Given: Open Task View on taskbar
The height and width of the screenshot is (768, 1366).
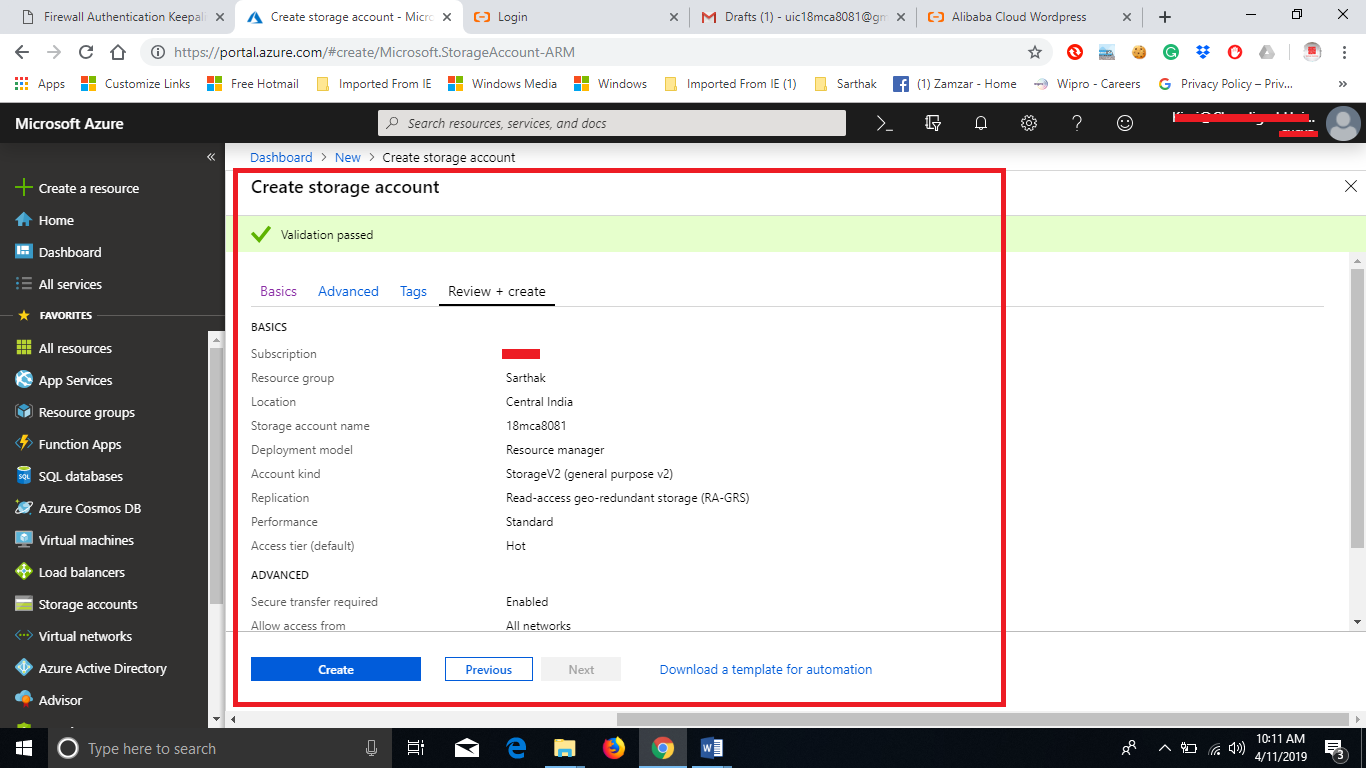Looking at the screenshot, I should (x=417, y=748).
